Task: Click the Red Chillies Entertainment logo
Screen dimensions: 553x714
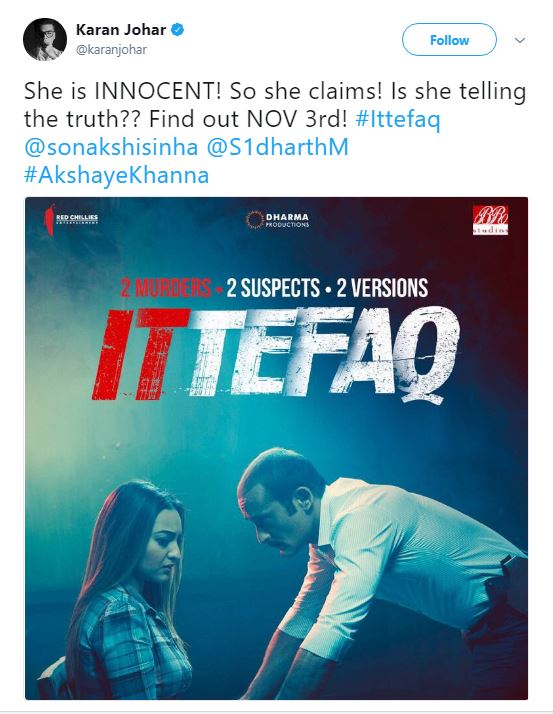Action: [x=71, y=219]
